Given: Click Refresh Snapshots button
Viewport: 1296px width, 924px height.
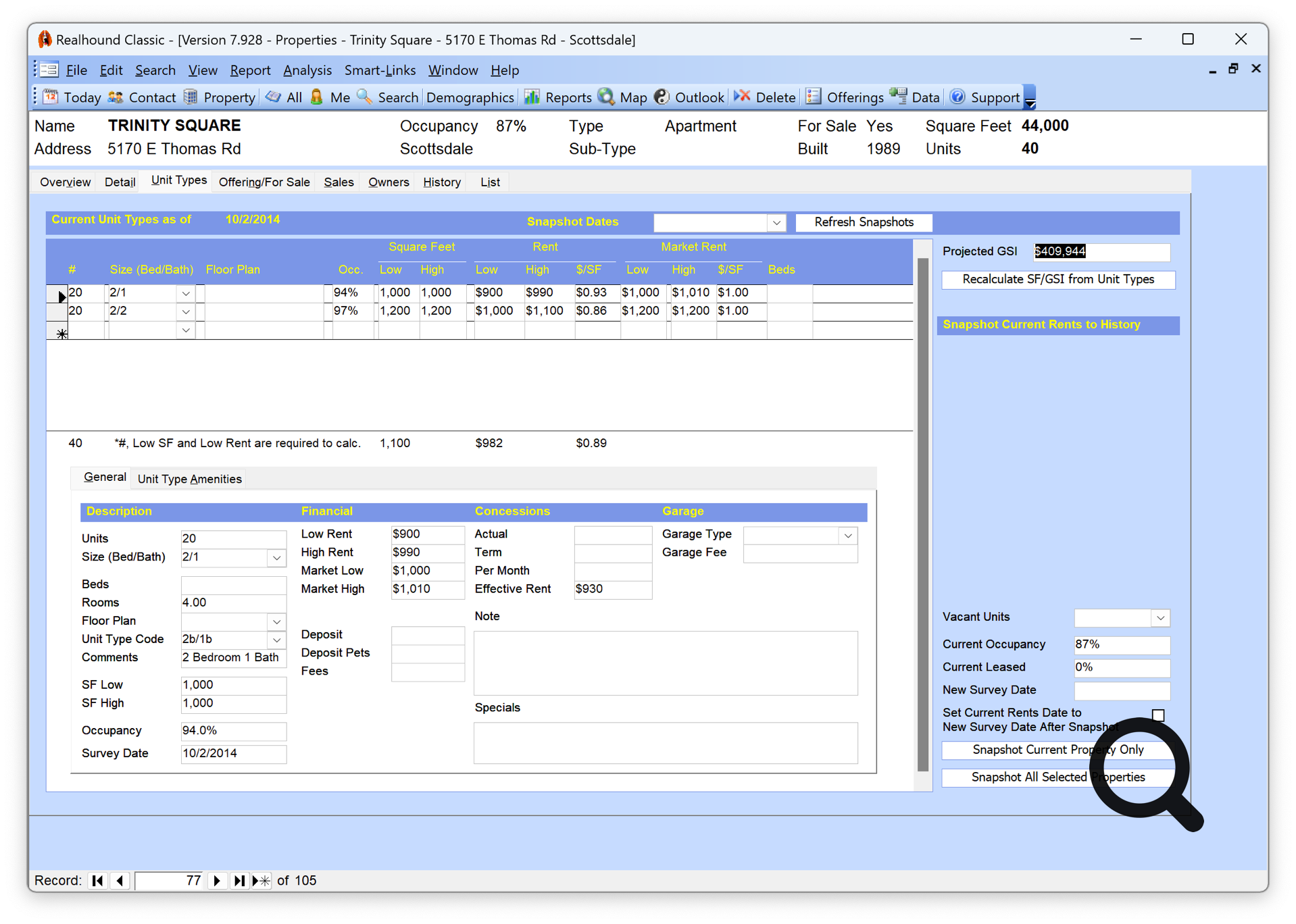Looking at the screenshot, I should pyautogui.click(x=864, y=222).
